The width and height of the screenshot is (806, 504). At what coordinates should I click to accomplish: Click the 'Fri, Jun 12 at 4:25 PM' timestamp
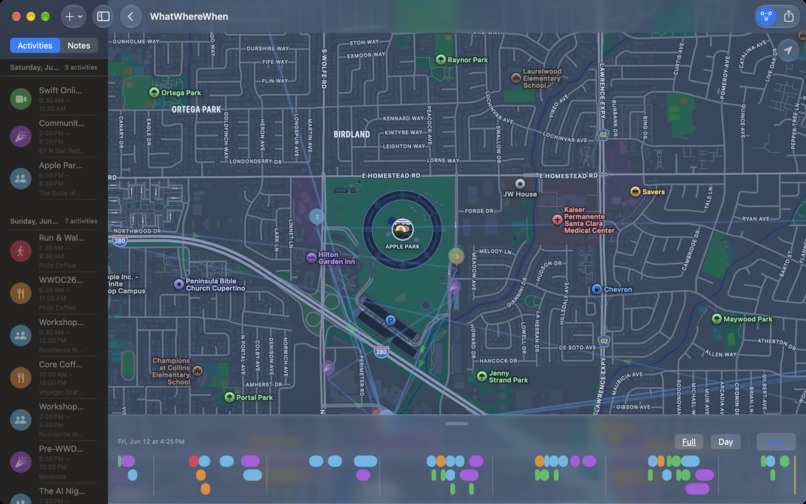tap(151, 441)
